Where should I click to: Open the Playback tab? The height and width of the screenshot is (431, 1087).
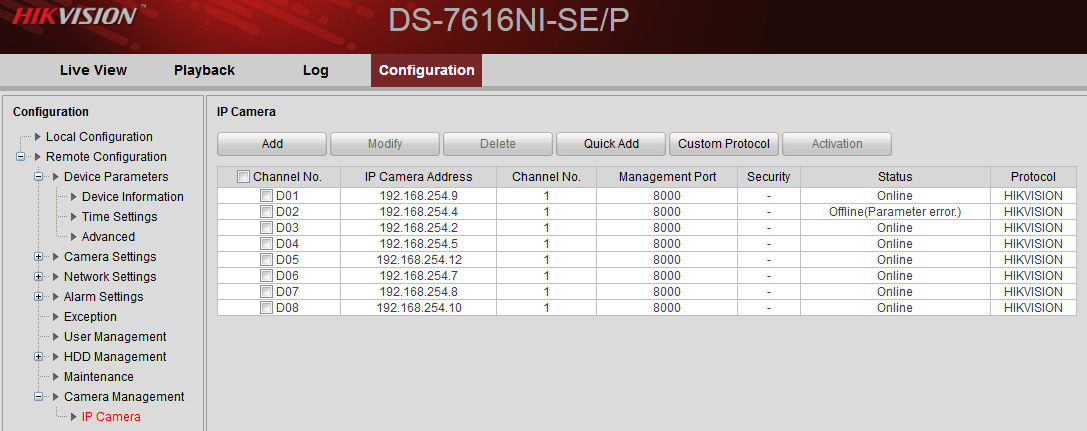[x=204, y=70]
